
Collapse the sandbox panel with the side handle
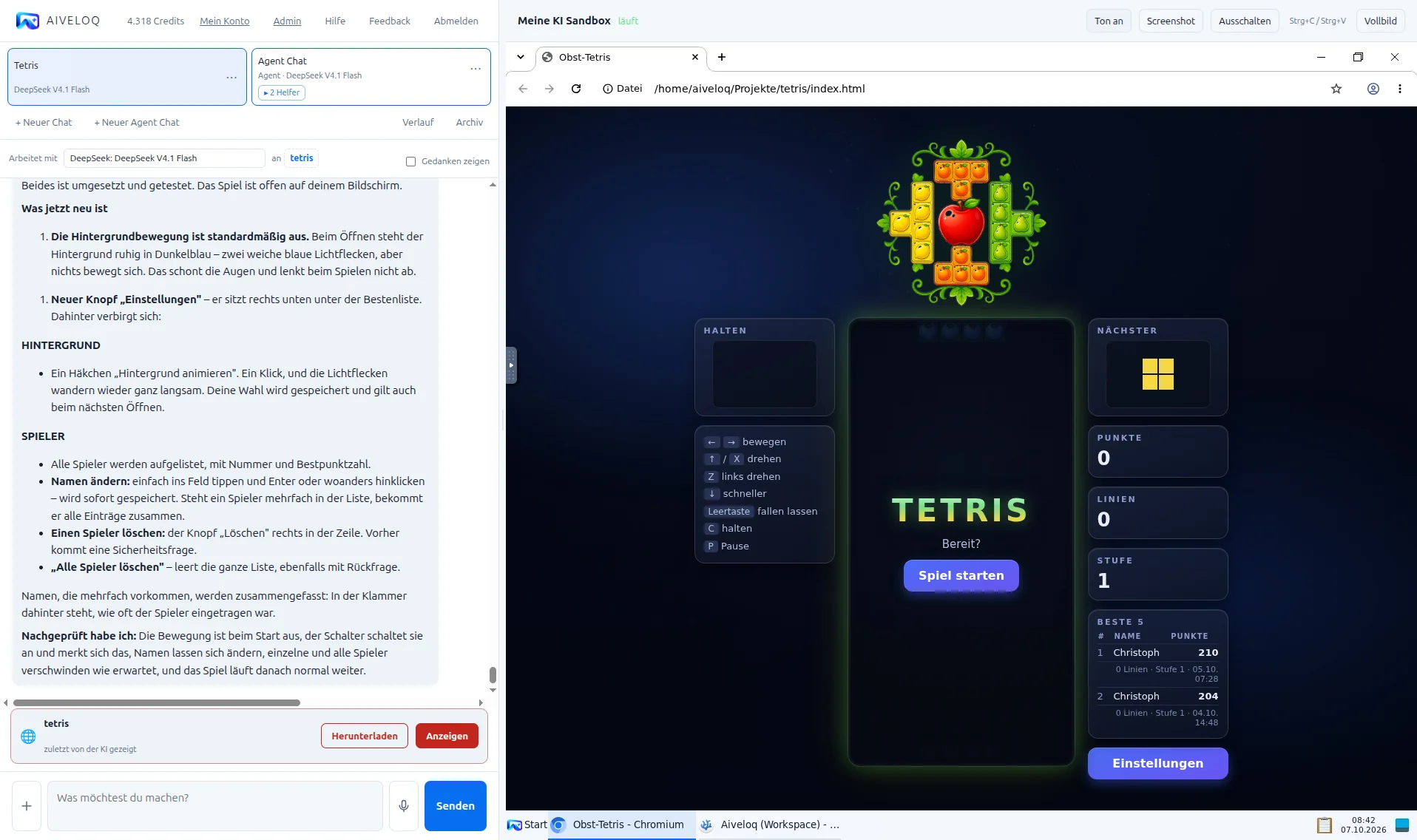coord(511,365)
